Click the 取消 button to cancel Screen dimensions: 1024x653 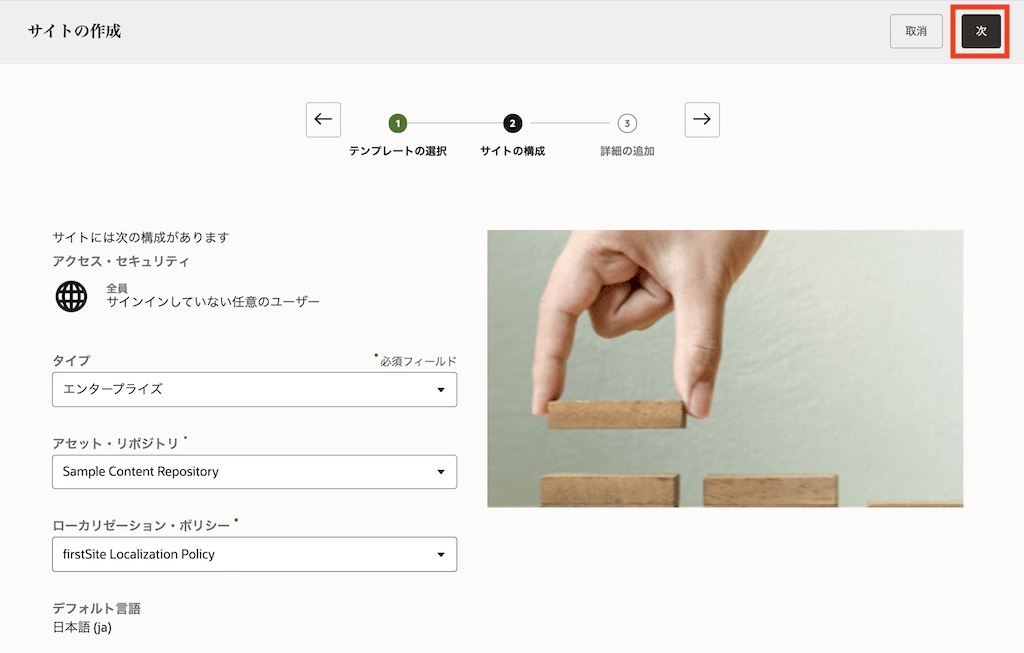(x=915, y=31)
